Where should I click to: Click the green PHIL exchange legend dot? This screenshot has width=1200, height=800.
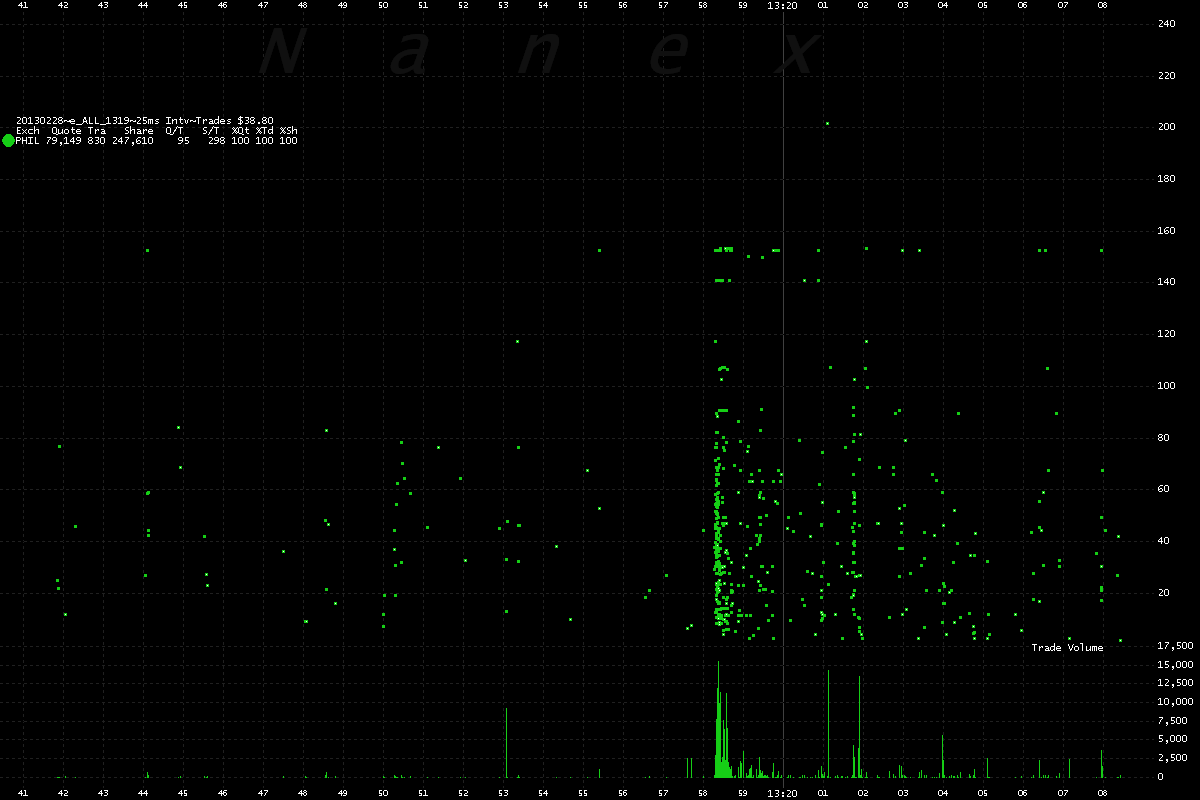click(8, 141)
